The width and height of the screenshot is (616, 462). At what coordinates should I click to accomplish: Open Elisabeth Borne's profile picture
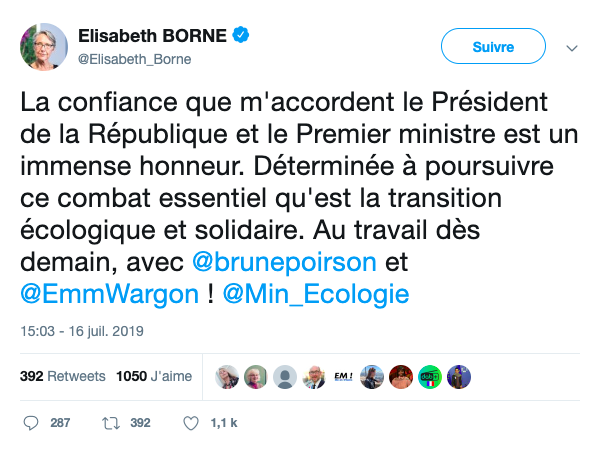[43, 47]
